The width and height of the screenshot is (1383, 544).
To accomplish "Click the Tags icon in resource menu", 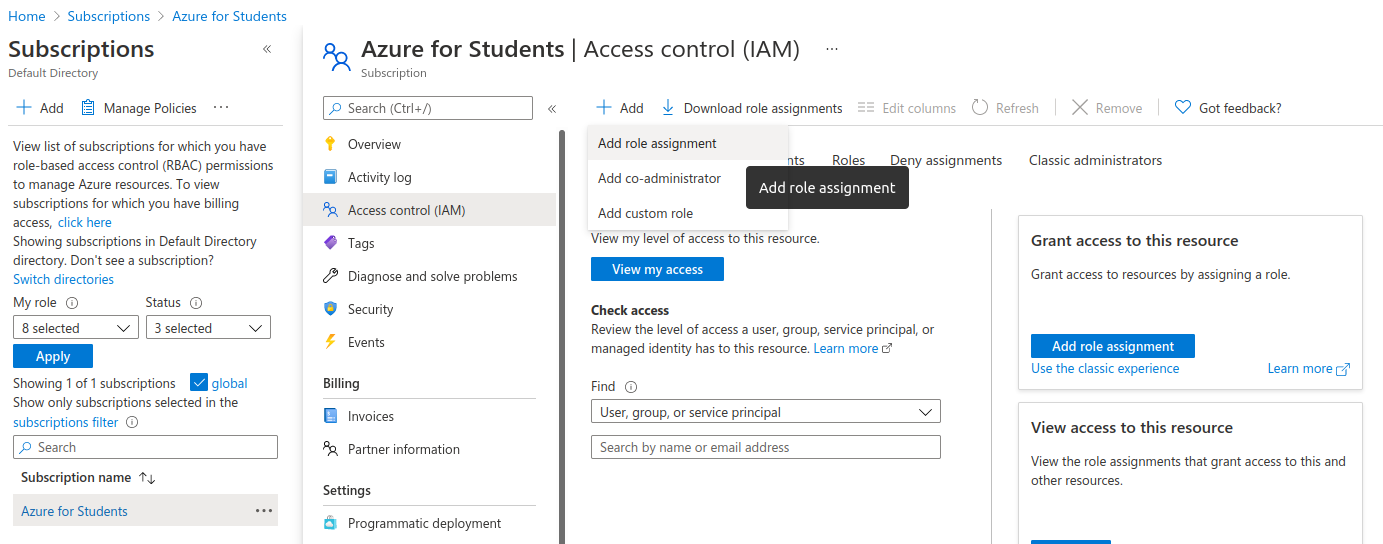I will pos(331,243).
